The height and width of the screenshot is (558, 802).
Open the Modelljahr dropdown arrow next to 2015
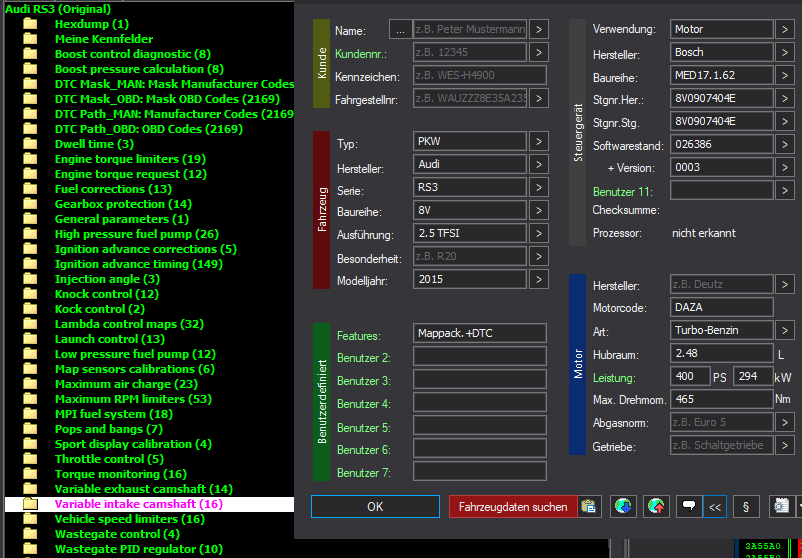(539, 279)
